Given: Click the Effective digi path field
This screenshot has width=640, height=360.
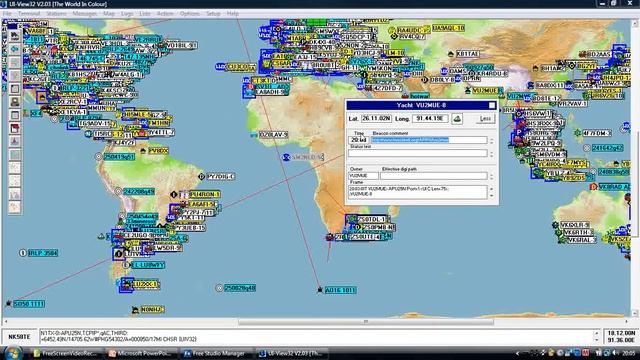Looking at the screenshot, I should coord(433,176).
